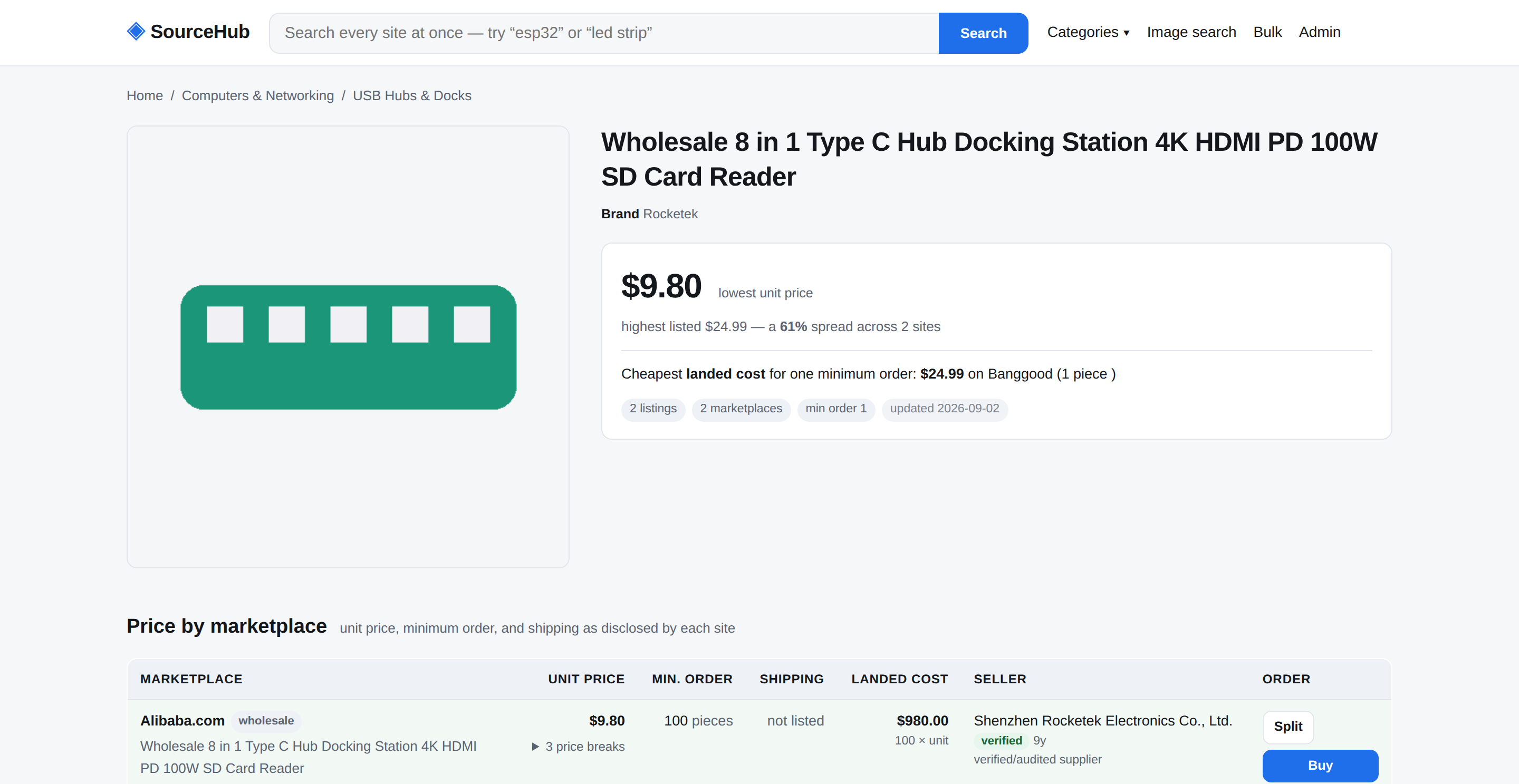
Task: Click the Order column header
Action: [1286, 679]
